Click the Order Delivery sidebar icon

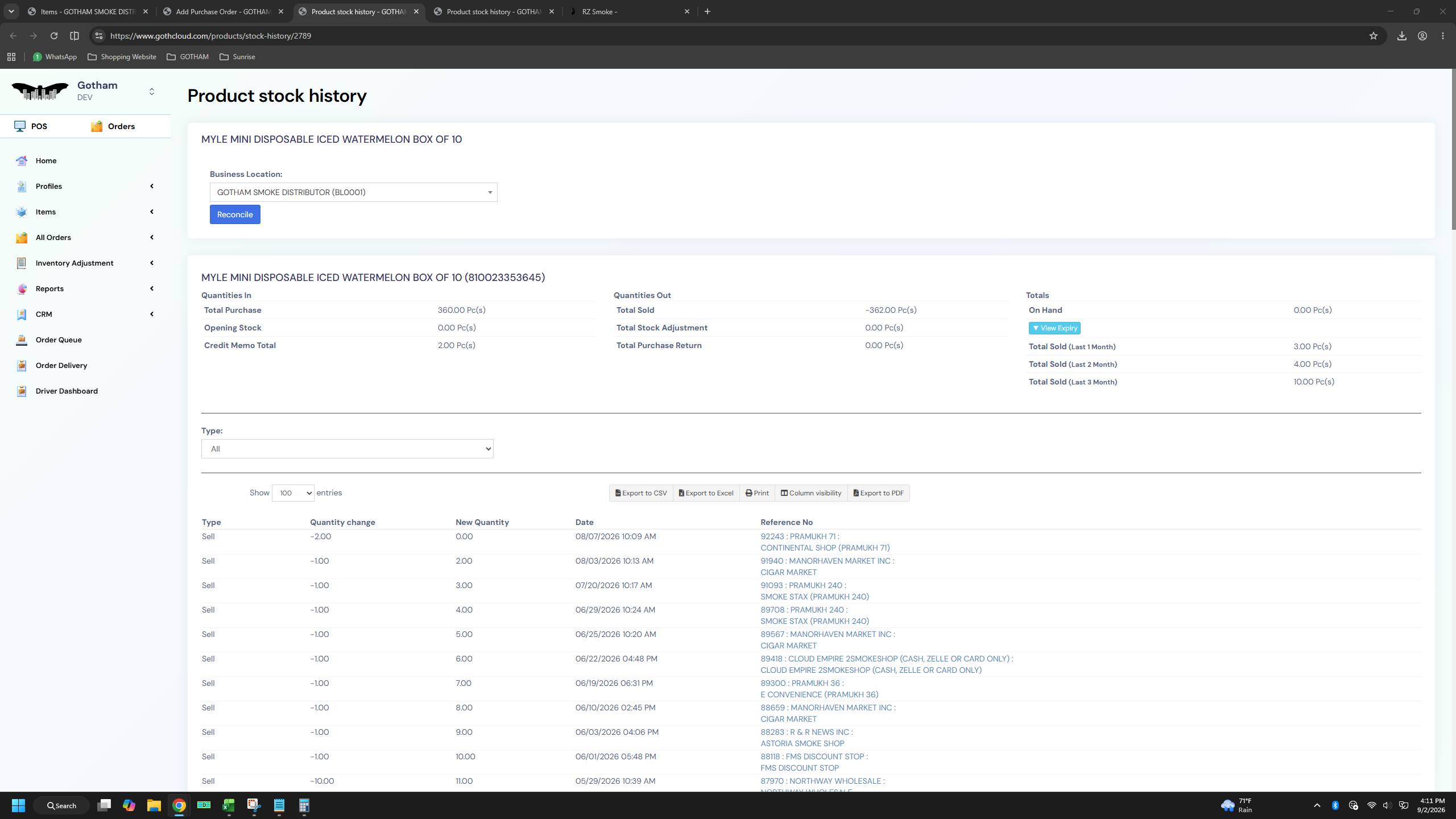pyautogui.click(x=22, y=366)
